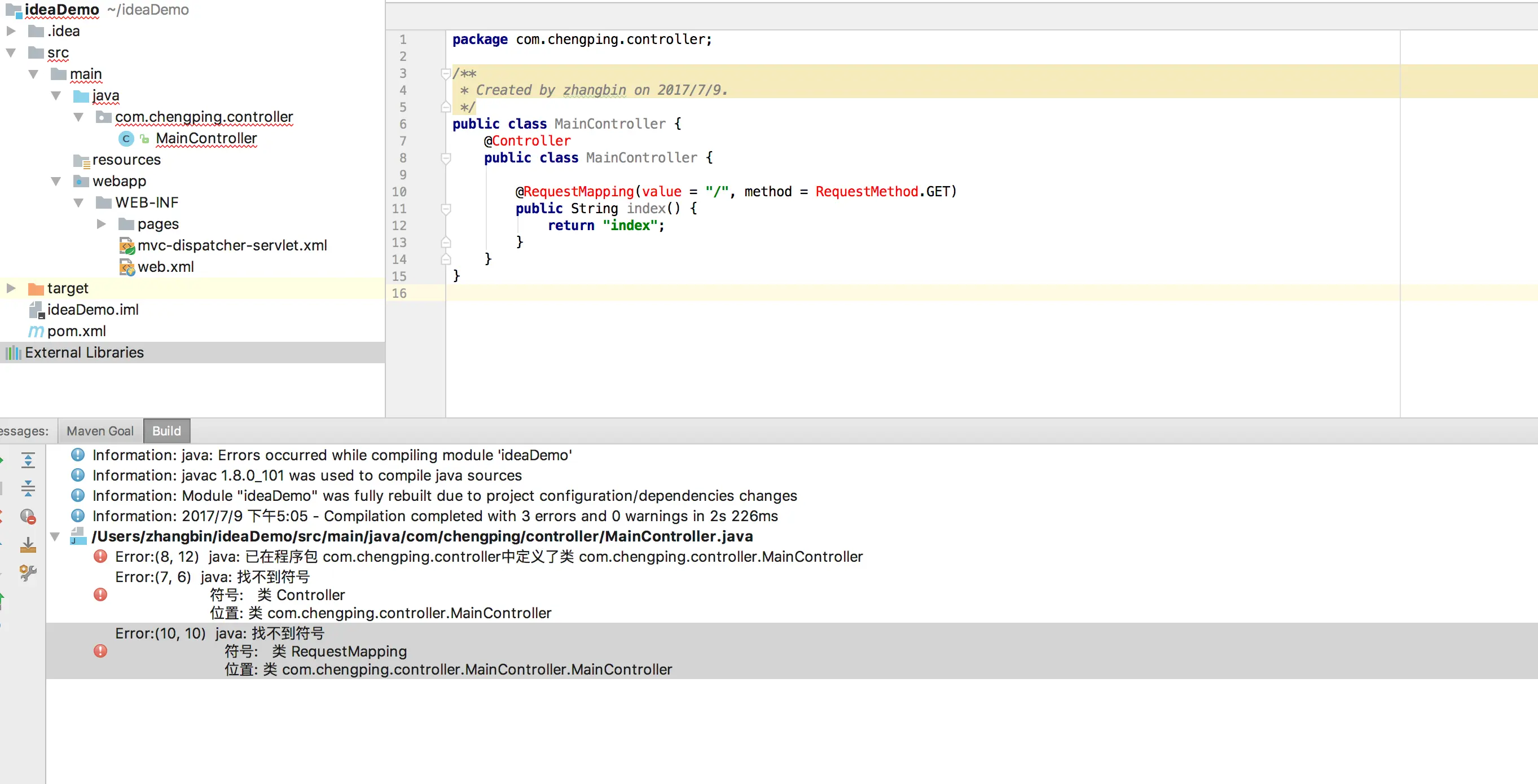Open the web.xml file
This screenshot has height=784, width=1538.
click(x=165, y=267)
